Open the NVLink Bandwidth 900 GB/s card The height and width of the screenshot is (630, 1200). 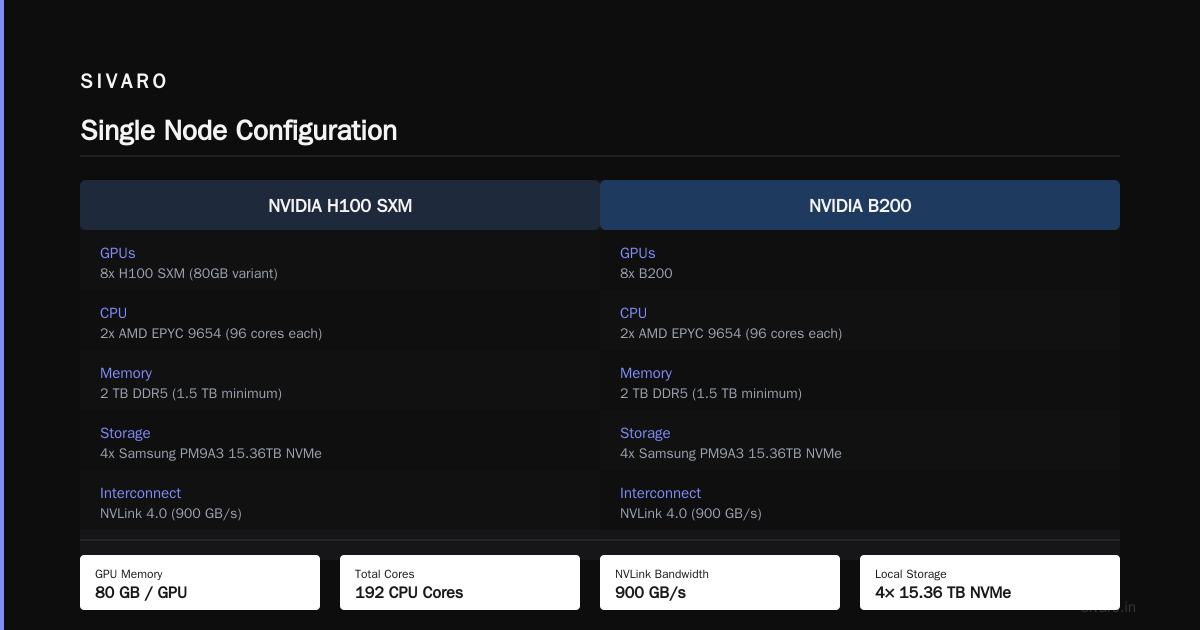tap(720, 582)
